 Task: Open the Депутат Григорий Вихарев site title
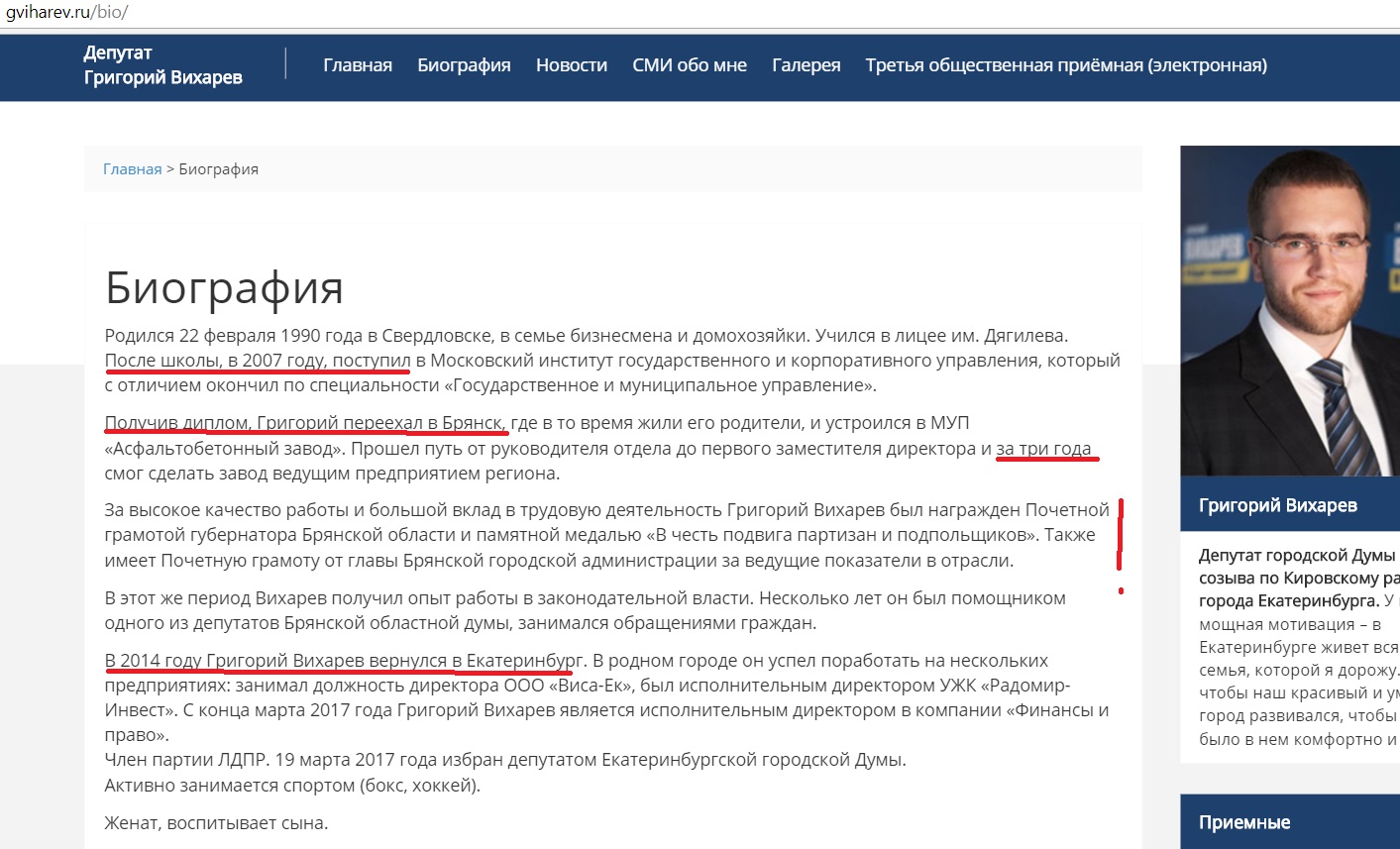point(162,65)
